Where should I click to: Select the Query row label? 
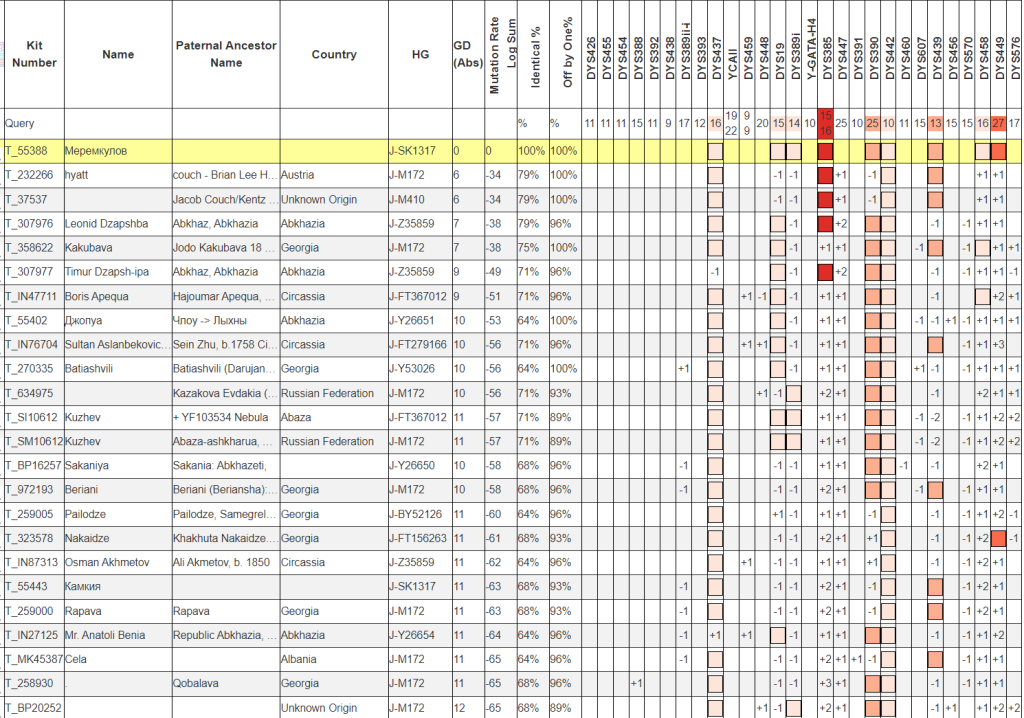pos(20,123)
